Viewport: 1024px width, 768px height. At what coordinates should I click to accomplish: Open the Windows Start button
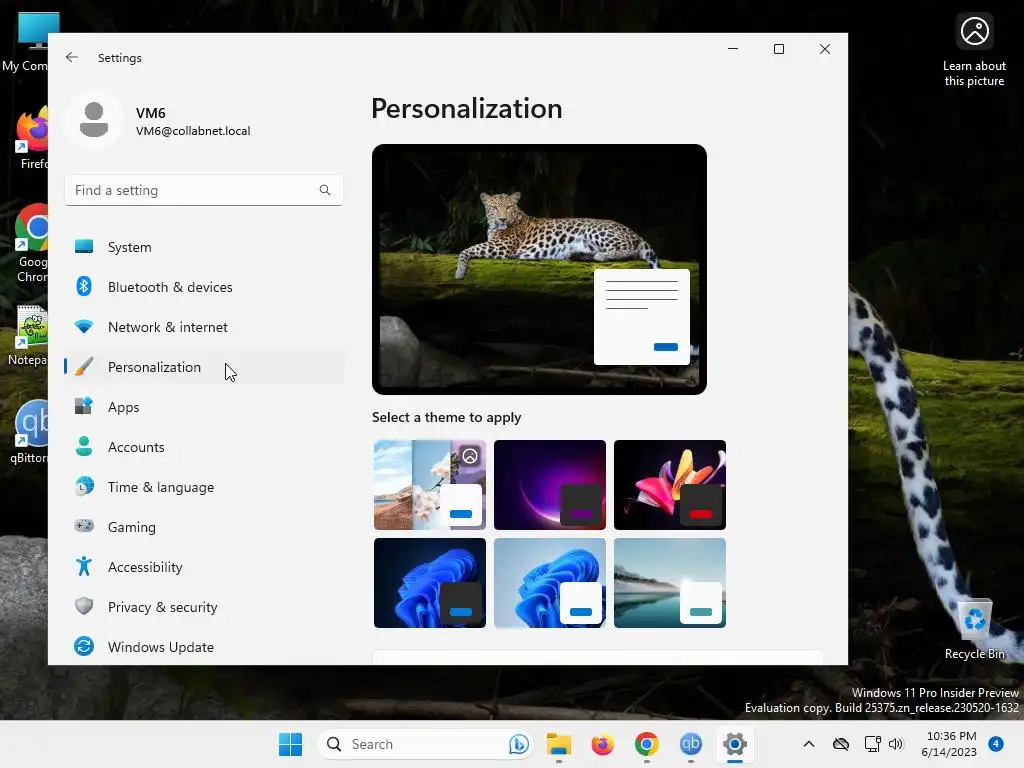point(290,744)
